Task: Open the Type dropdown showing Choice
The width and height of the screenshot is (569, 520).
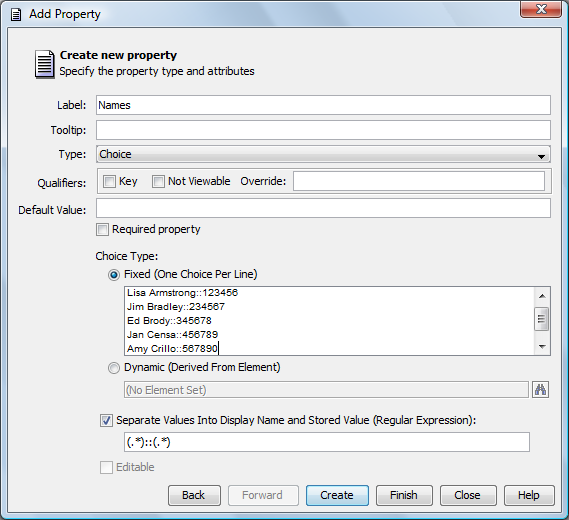Action: [x=323, y=154]
